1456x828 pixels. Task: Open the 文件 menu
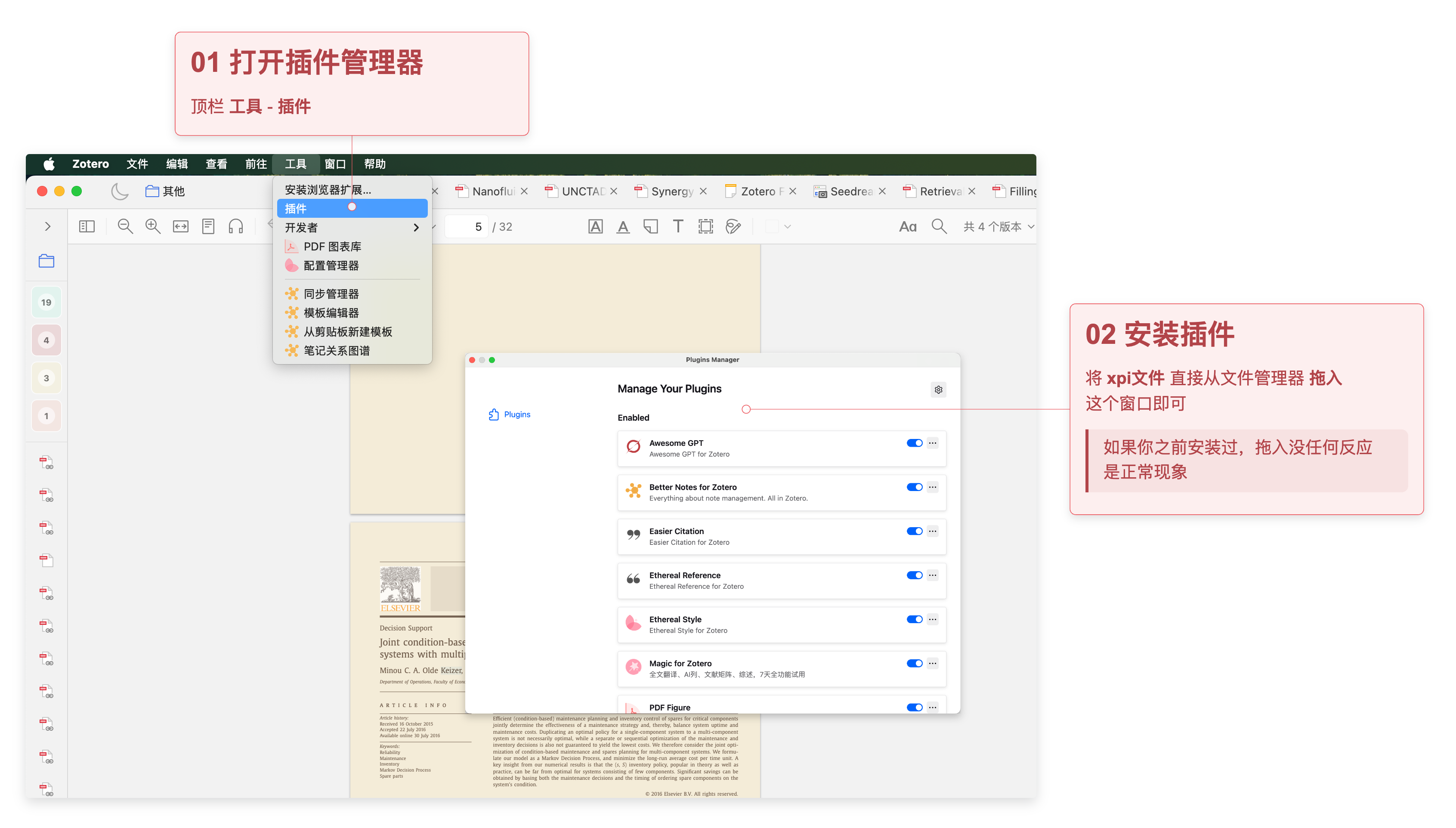point(137,164)
